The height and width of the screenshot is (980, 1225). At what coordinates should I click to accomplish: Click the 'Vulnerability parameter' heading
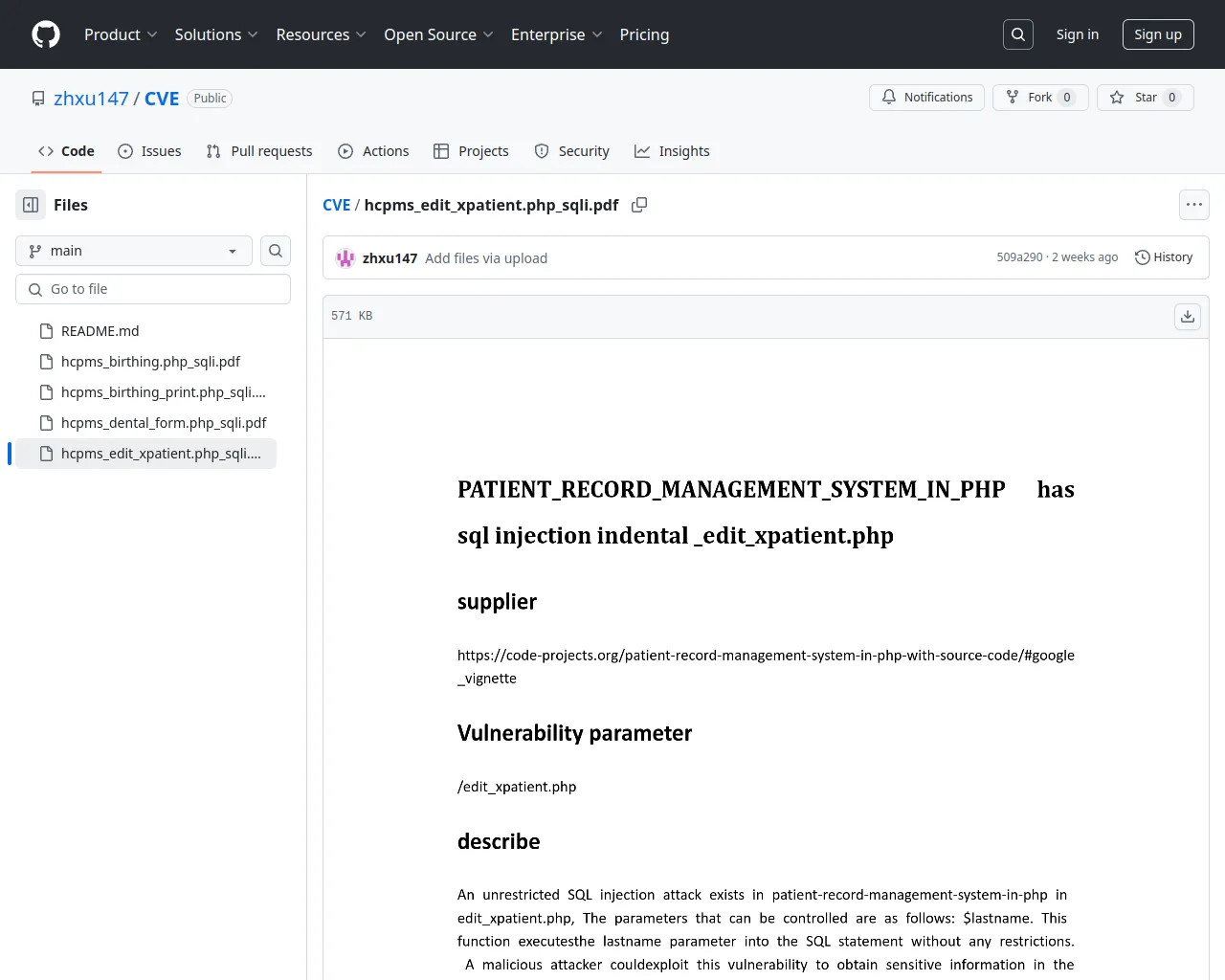tap(574, 733)
